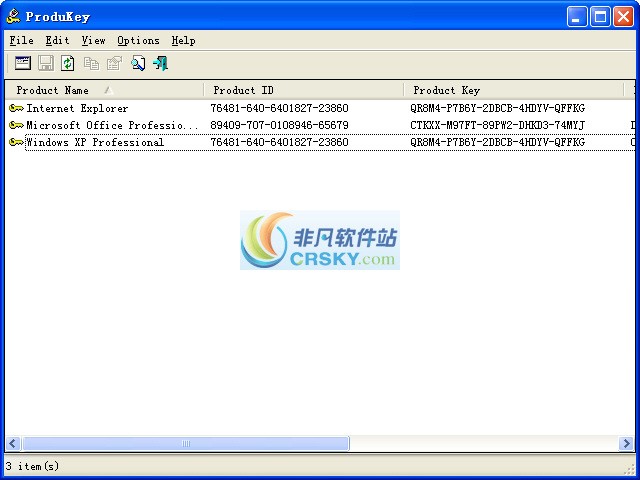
Task: Click the horizontal scrollbar left arrow
Action: coord(13,443)
